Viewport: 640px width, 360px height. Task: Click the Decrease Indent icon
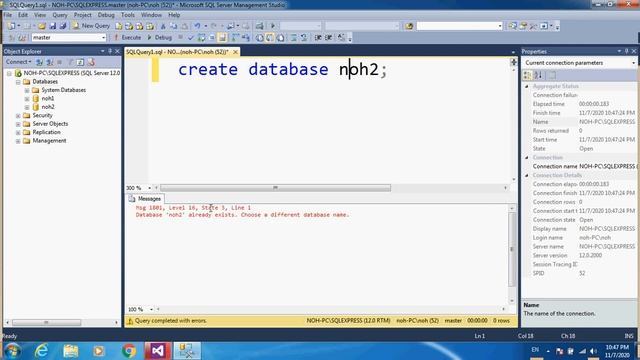point(318,38)
